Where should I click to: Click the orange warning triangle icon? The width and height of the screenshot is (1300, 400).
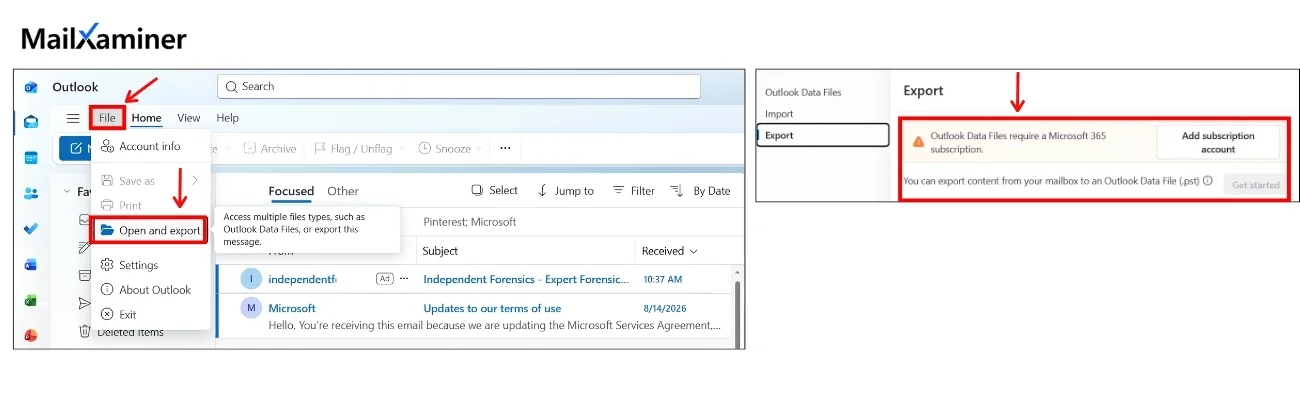pyautogui.click(x=917, y=142)
